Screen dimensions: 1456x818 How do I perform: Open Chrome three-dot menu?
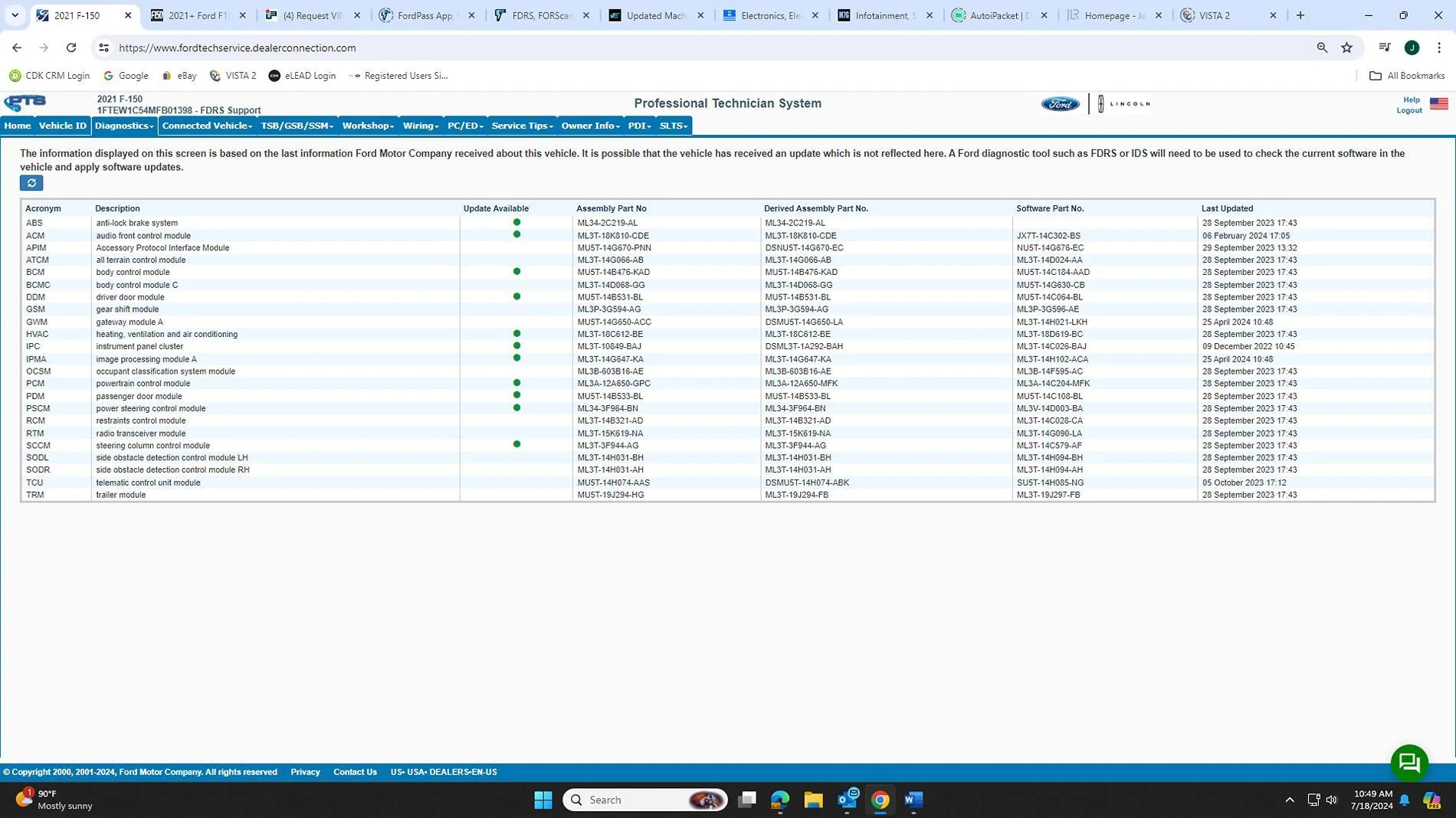(1438, 47)
